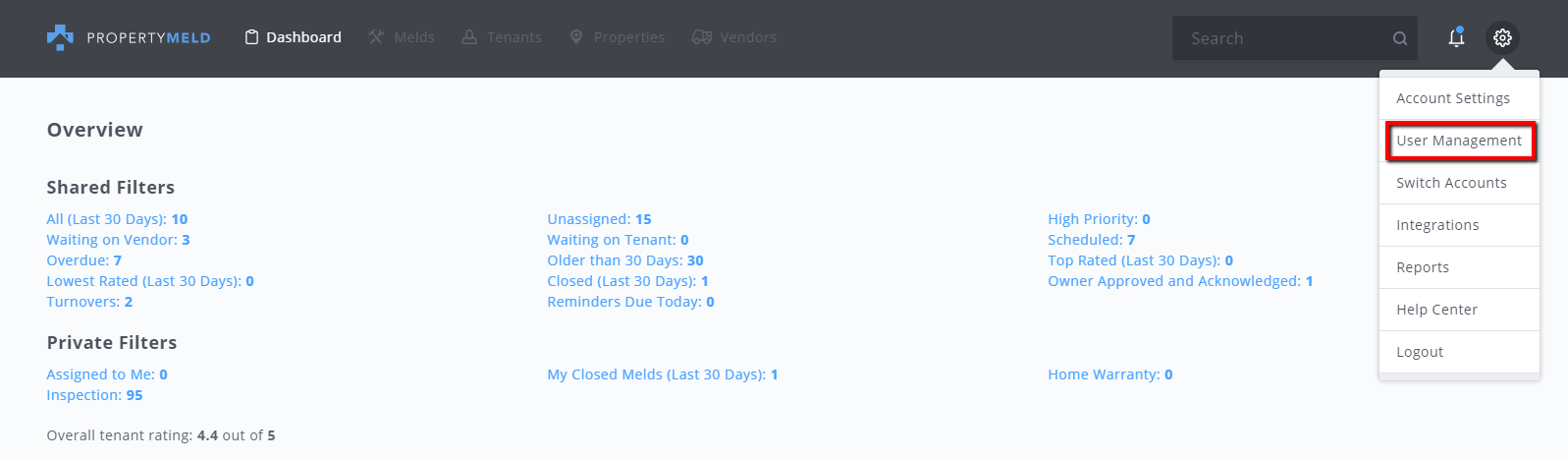View Waiting on Vendor: 3 melds
The image size is (1568, 460).
(x=118, y=240)
